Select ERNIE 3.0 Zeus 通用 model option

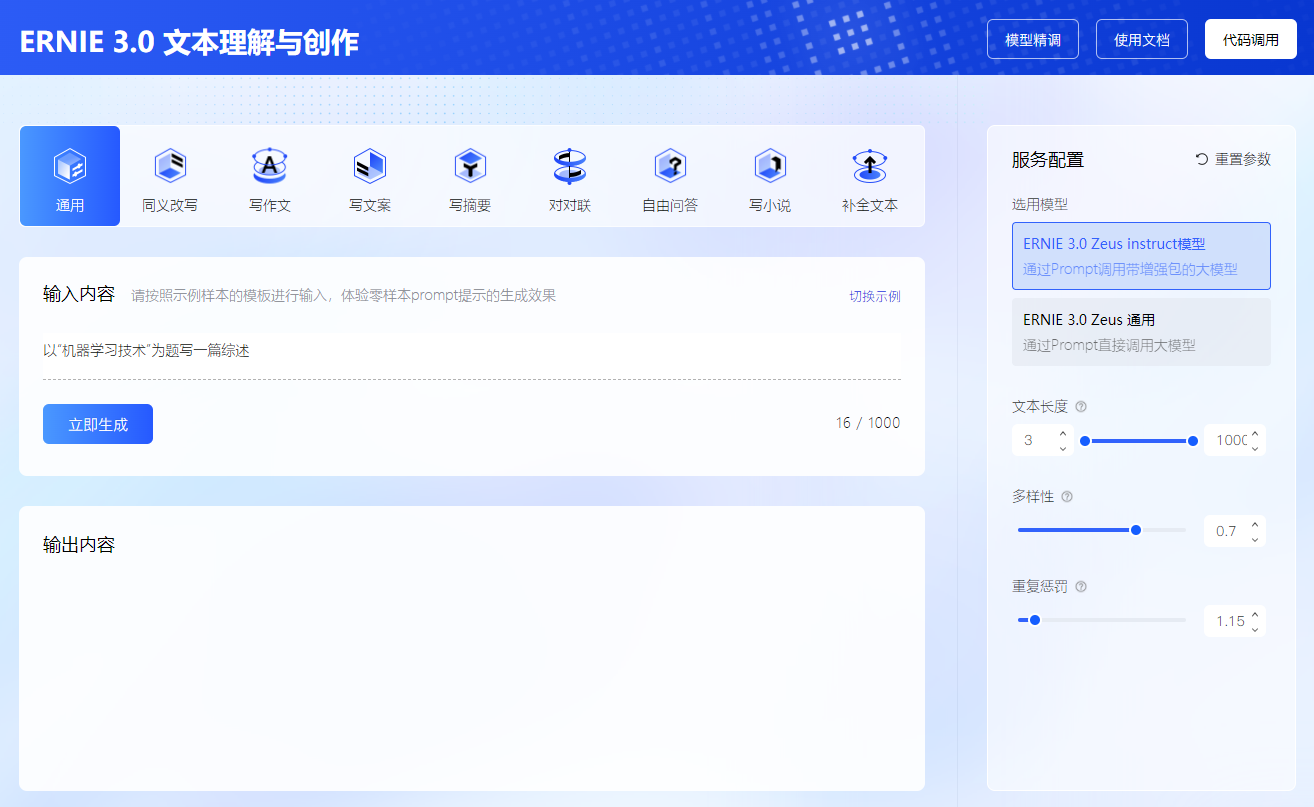[1141, 332]
